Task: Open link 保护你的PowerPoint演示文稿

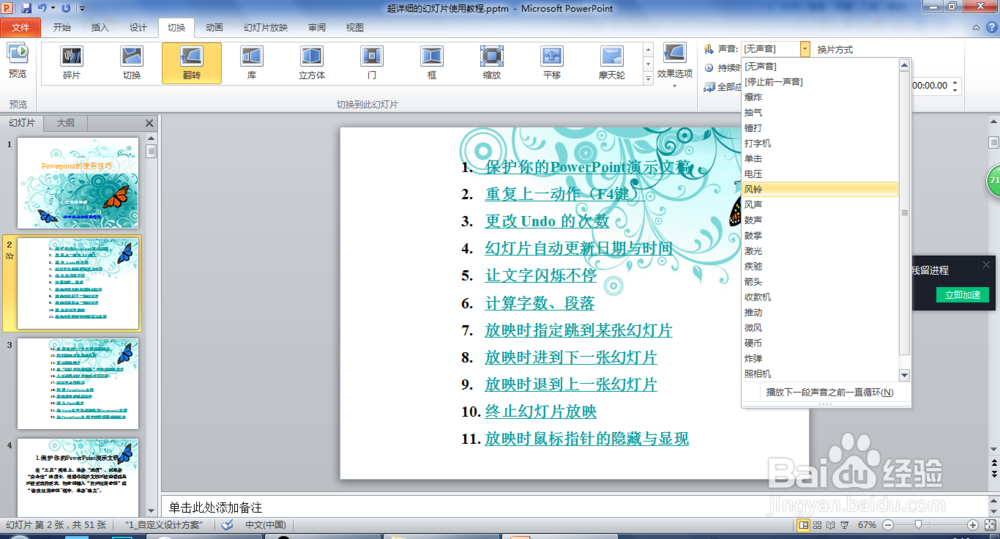Action: (588, 167)
